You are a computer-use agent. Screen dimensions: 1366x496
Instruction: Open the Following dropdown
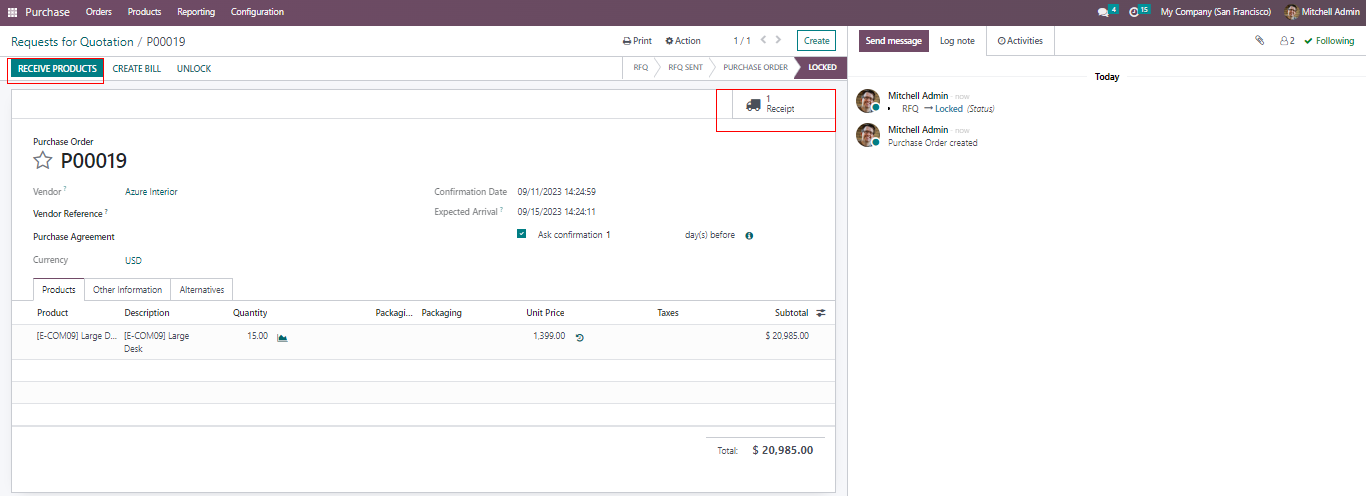(x=1329, y=41)
